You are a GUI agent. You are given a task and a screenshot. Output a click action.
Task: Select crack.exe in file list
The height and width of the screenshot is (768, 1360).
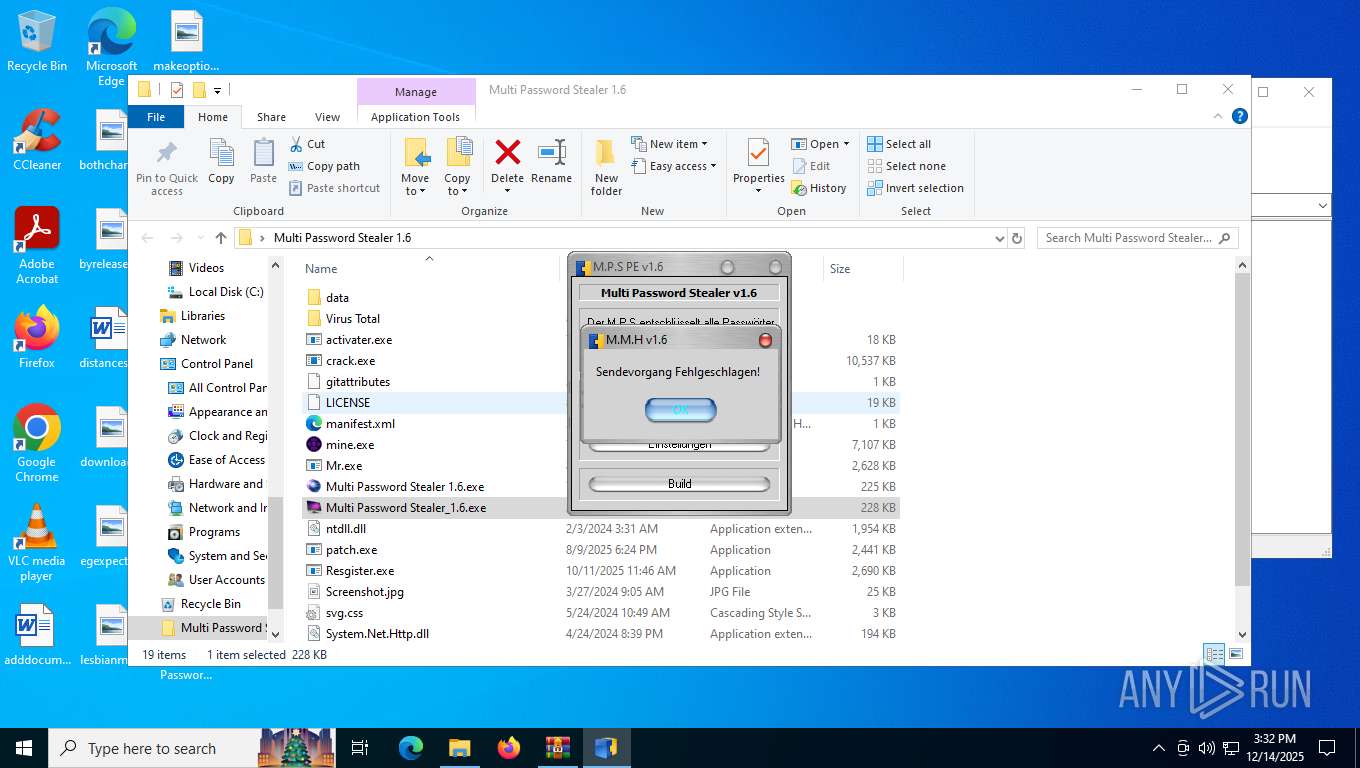pos(350,361)
